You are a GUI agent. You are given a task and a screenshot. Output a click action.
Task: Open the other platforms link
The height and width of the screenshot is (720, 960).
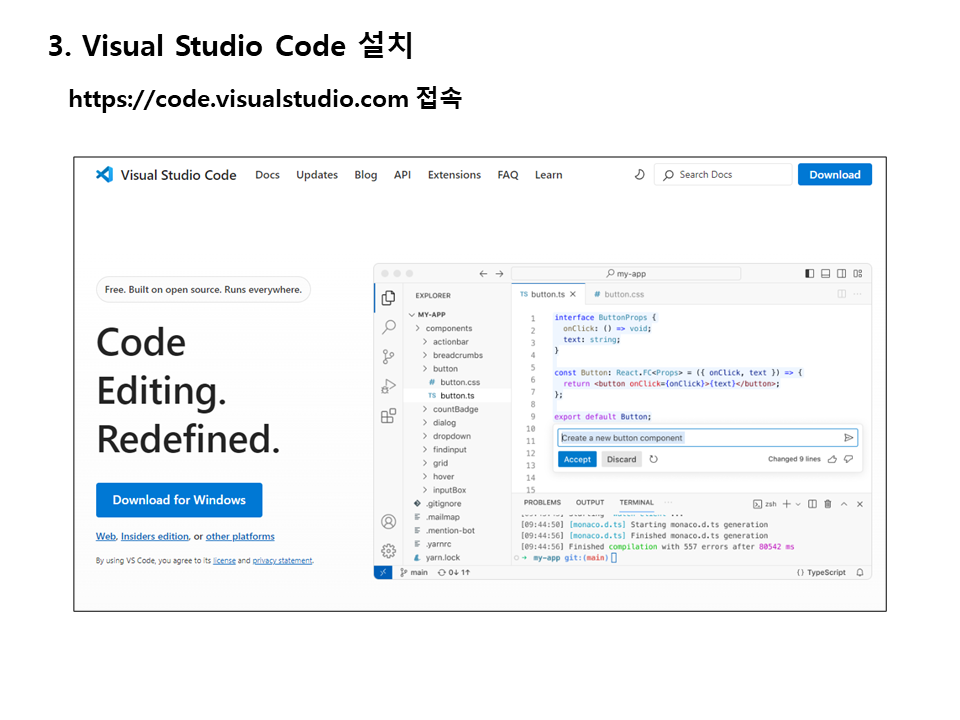[x=240, y=536]
